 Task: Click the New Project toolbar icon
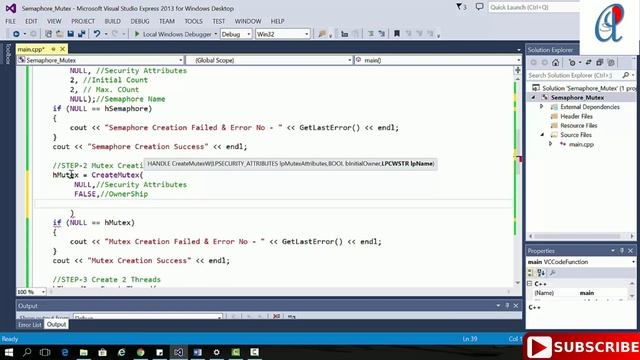click(x=48, y=34)
